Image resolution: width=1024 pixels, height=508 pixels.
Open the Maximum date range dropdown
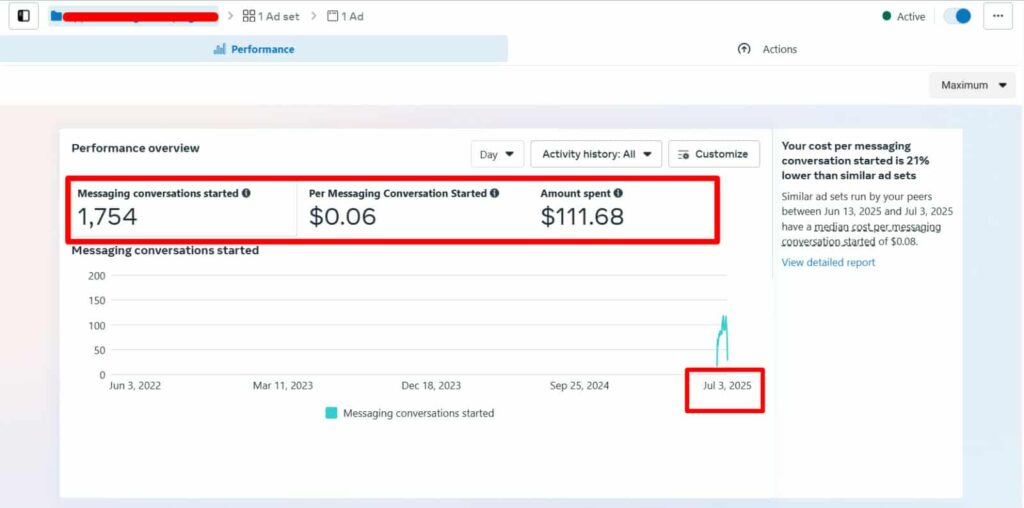(972, 85)
